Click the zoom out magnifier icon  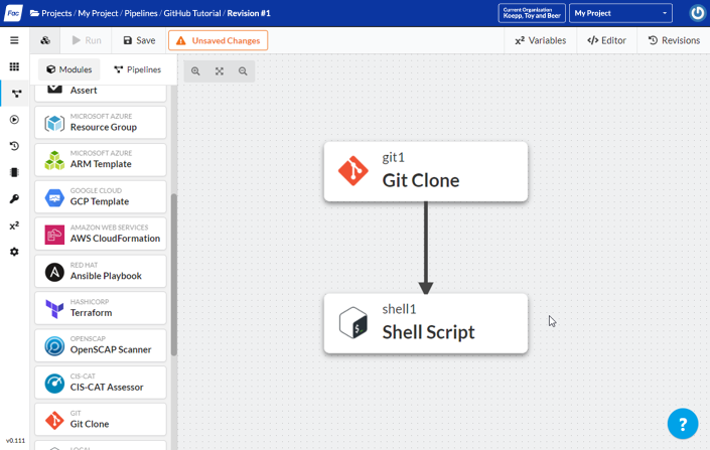click(x=243, y=71)
